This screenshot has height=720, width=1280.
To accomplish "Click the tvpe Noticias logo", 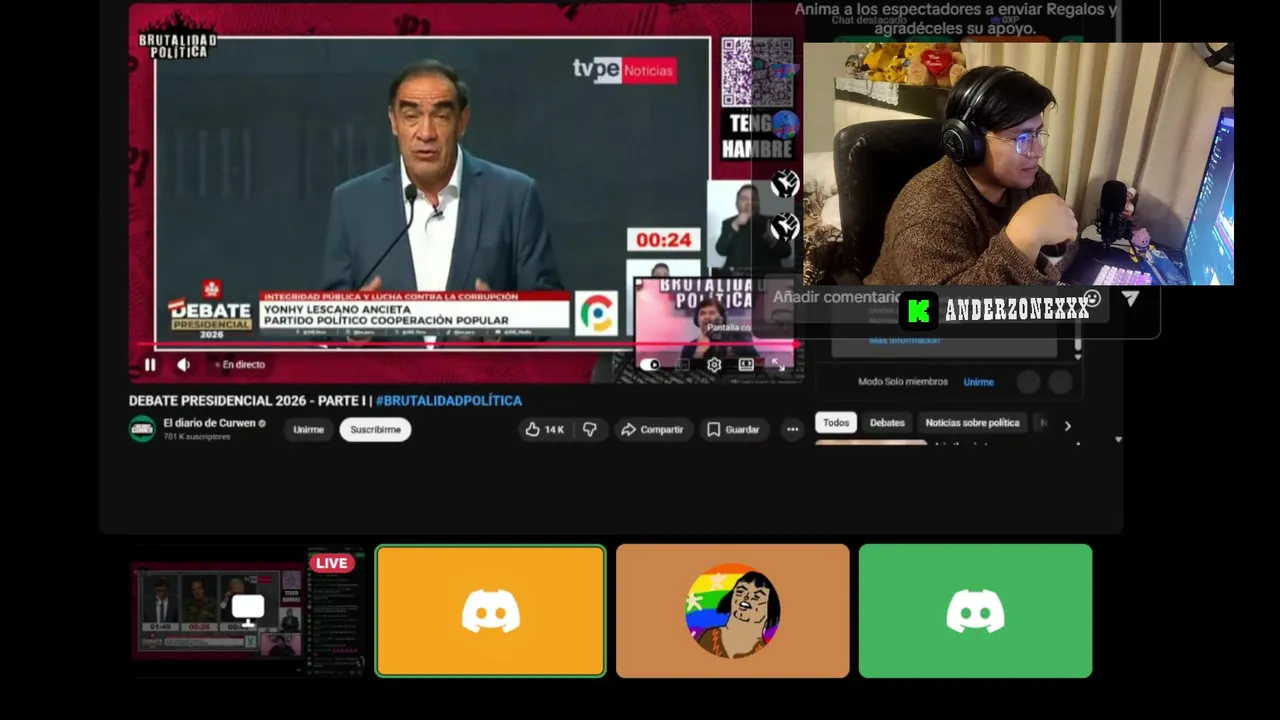I will [x=624, y=69].
